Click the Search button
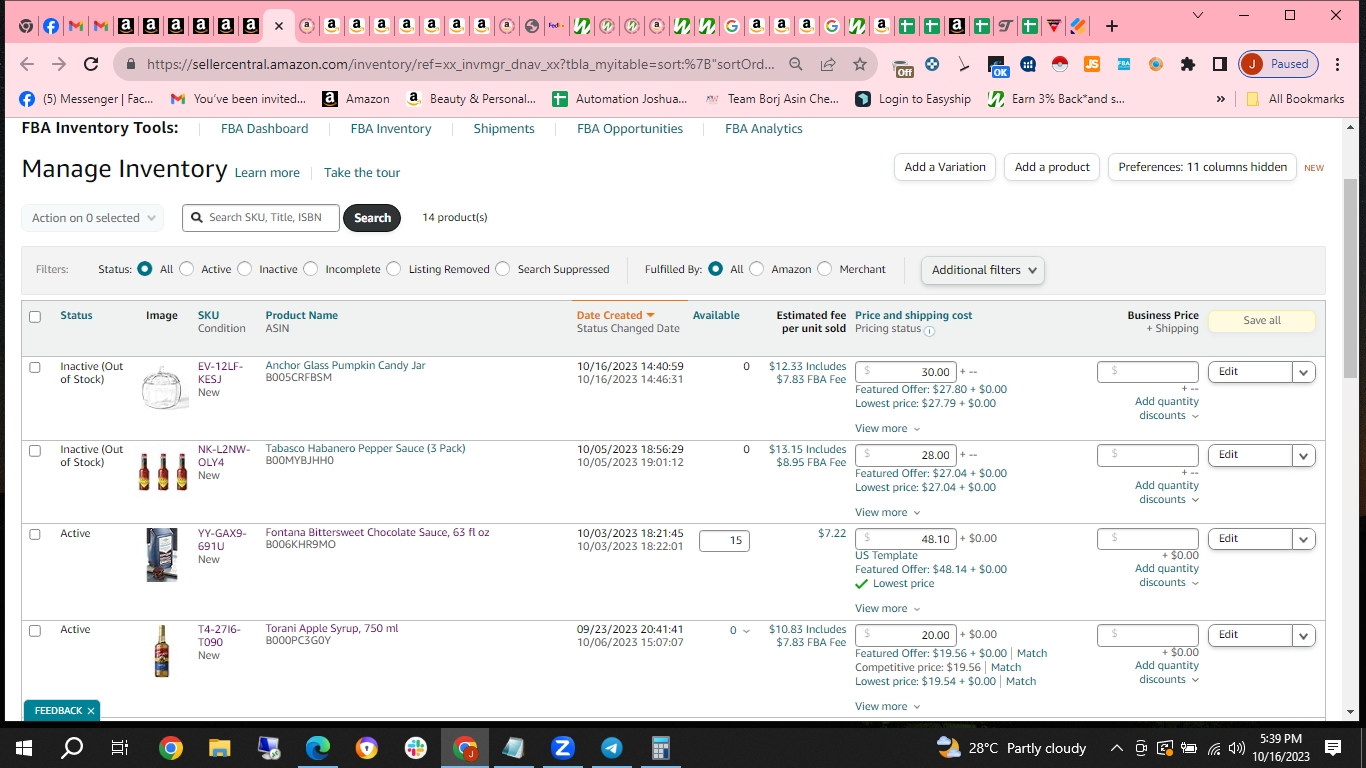The image size is (1366, 768). [372, 218]
